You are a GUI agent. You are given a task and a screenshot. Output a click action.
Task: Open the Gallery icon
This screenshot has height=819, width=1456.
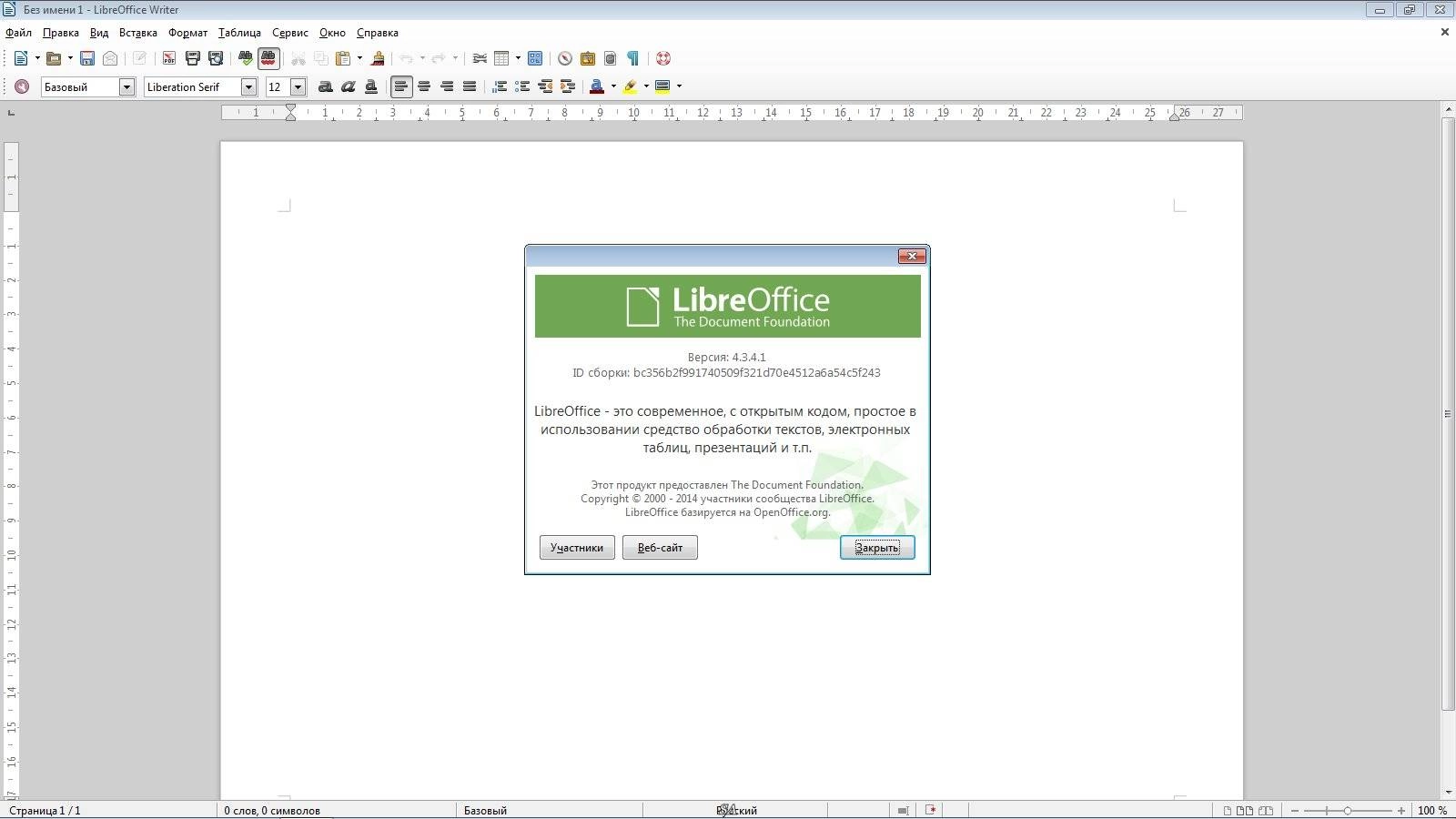[588, 58]
